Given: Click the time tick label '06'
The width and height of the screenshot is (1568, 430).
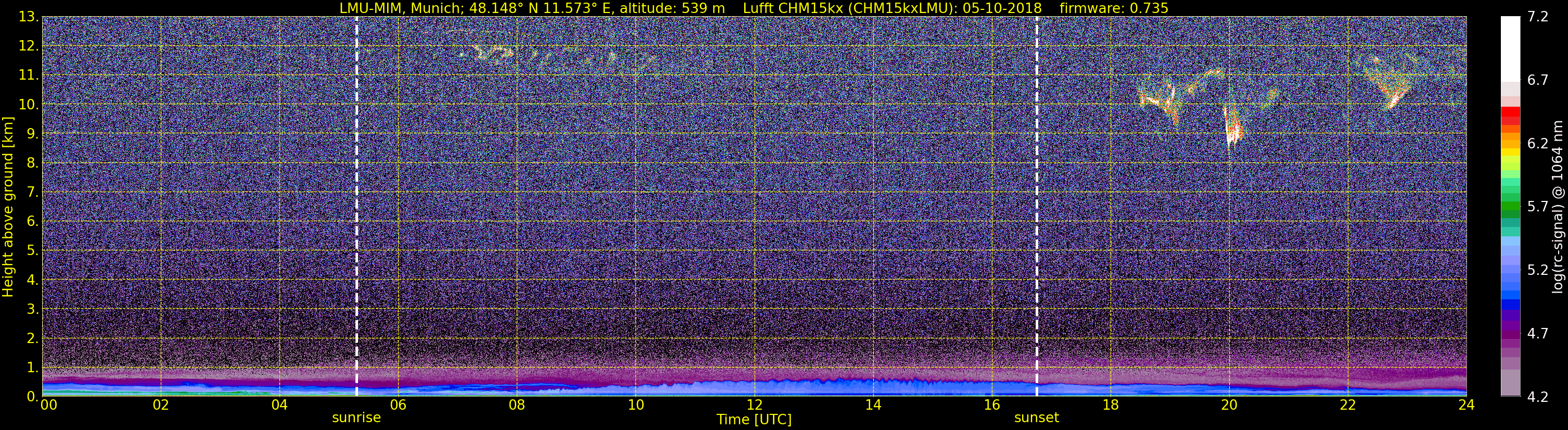Looking at the screenshot, I should (398, 405).
